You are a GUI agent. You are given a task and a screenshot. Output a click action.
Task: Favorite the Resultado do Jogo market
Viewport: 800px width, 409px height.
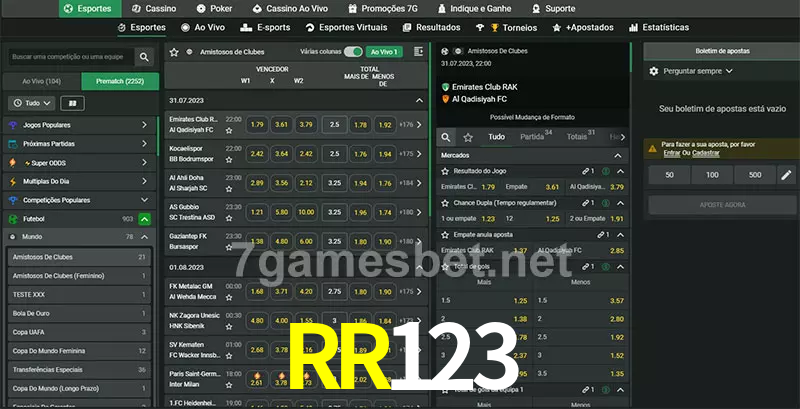pos(445,171)
